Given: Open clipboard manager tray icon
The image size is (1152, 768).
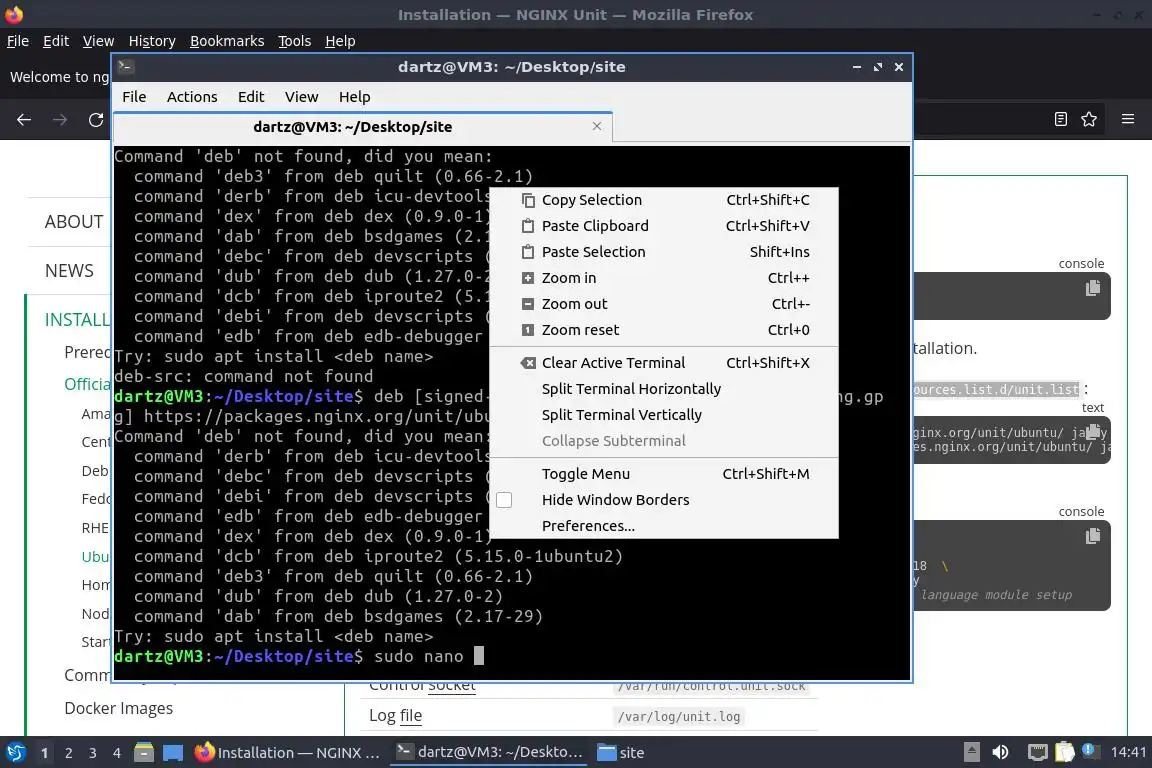Looking at the screenshot, I should [x=1065, y=753].
